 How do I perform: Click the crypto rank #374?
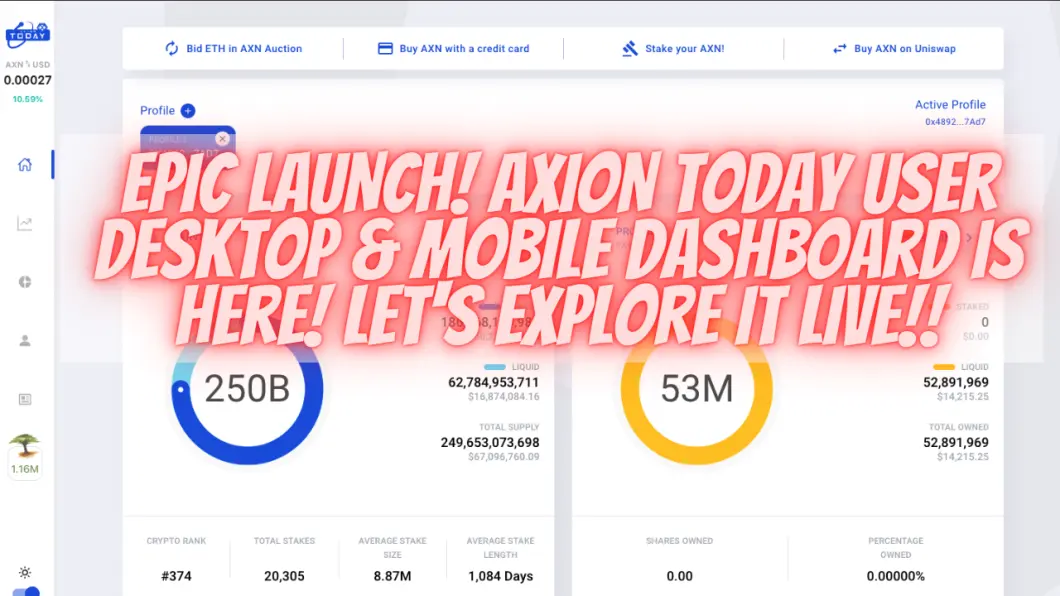click(x=176, y=576)
